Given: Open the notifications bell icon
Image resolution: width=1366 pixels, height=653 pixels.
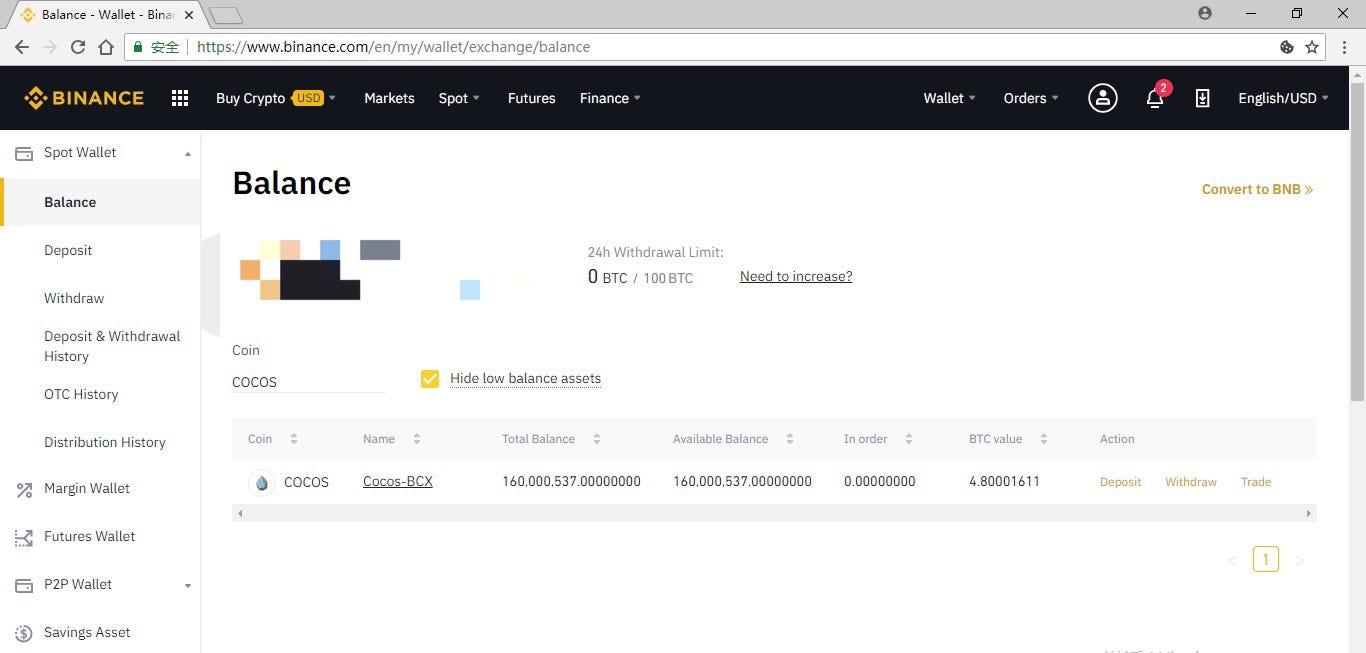Looking at the screenshot, I should tap(1155, 98).
